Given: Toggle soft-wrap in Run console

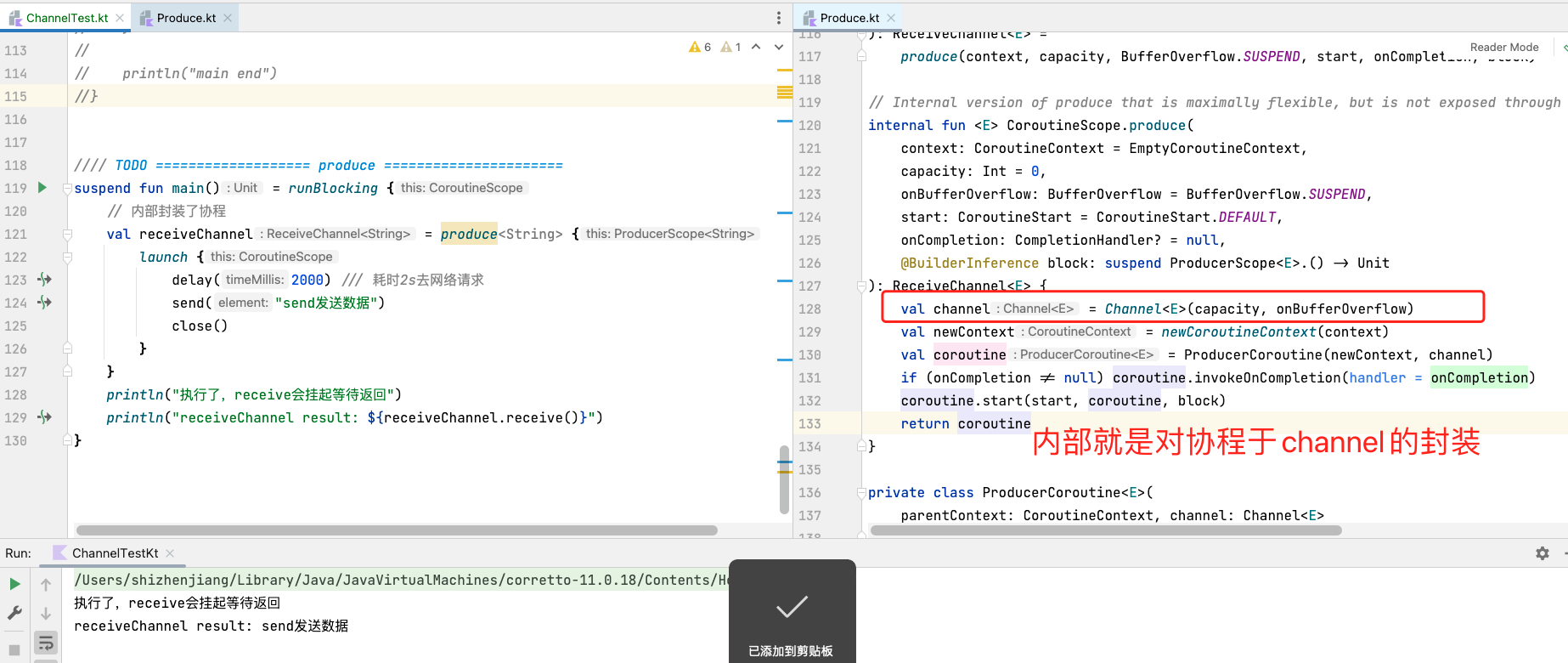Looking at the screenshot, I should tap(46, 643).
